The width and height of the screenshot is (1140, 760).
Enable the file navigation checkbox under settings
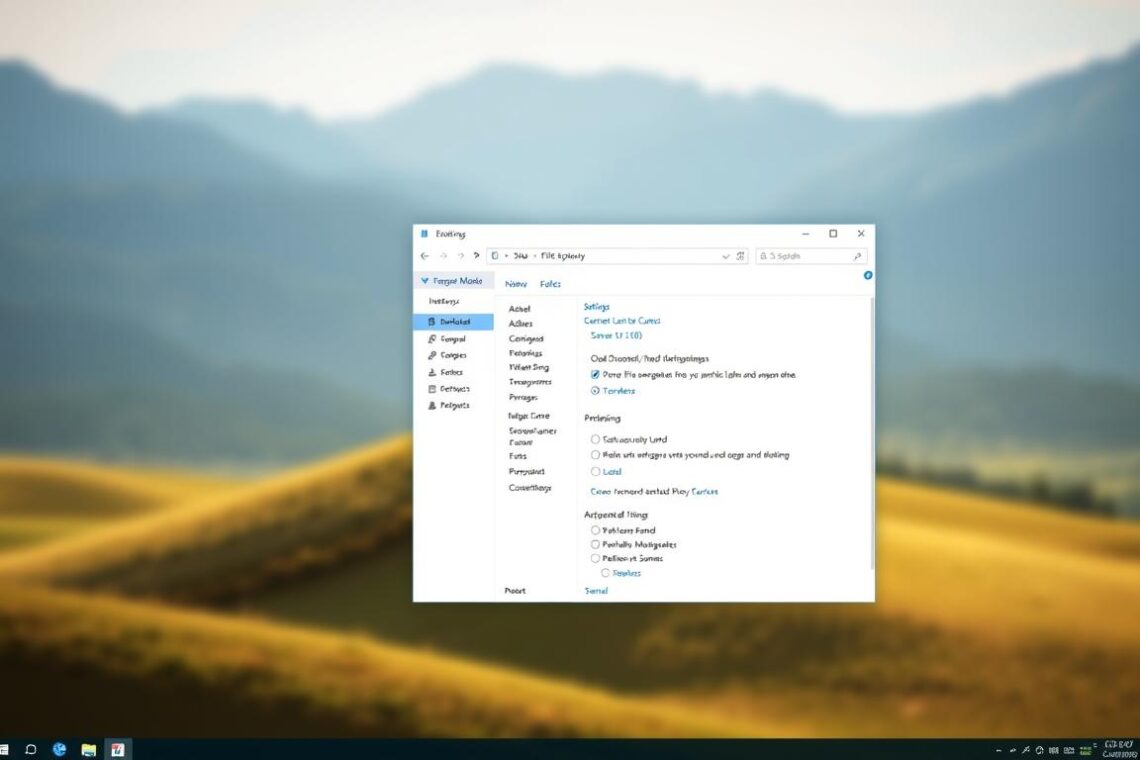click(595, 374)
